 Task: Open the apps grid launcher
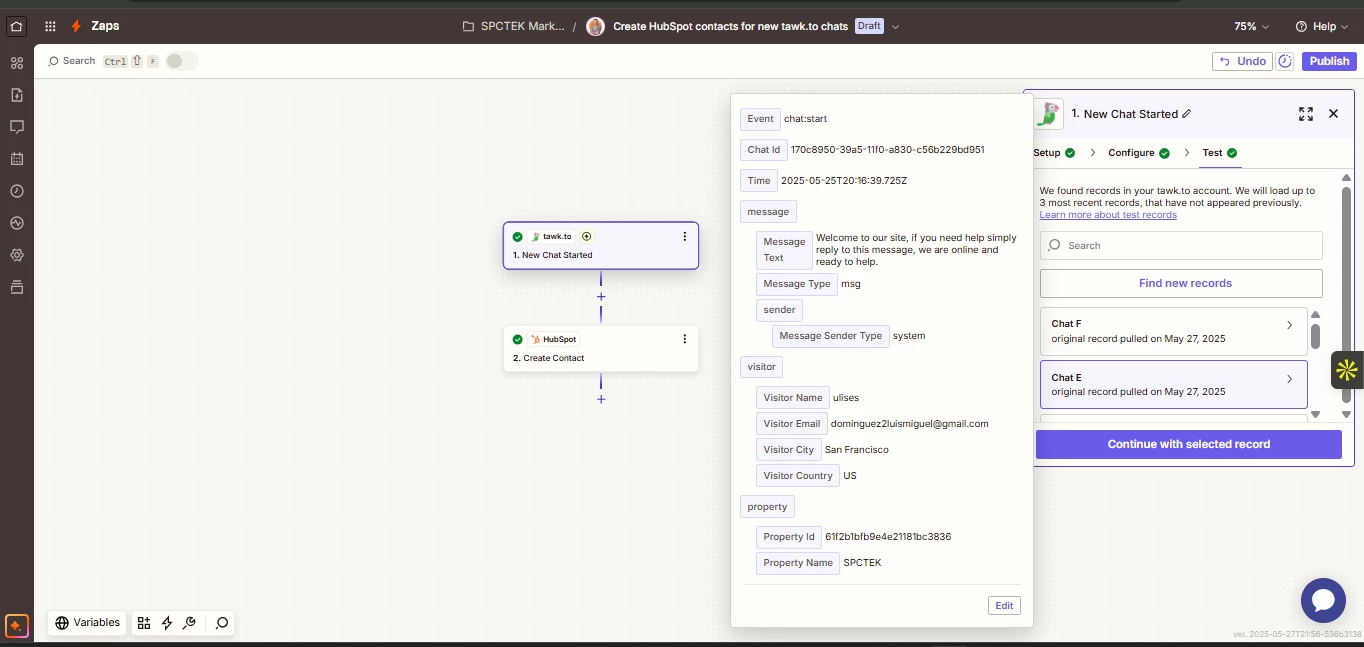pyautogui.click(x=50, y=27)
